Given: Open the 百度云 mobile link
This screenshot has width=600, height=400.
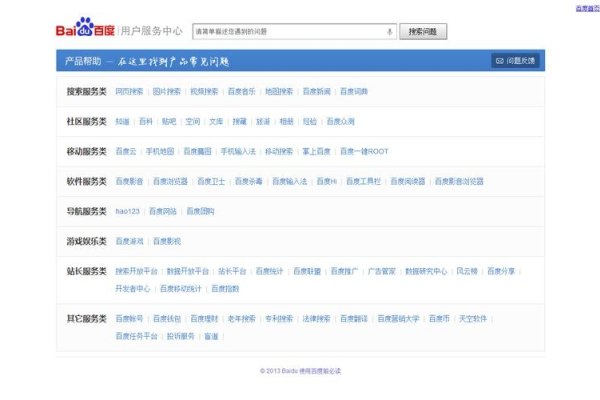Looking at the screenshot, I should coord(126,151).
